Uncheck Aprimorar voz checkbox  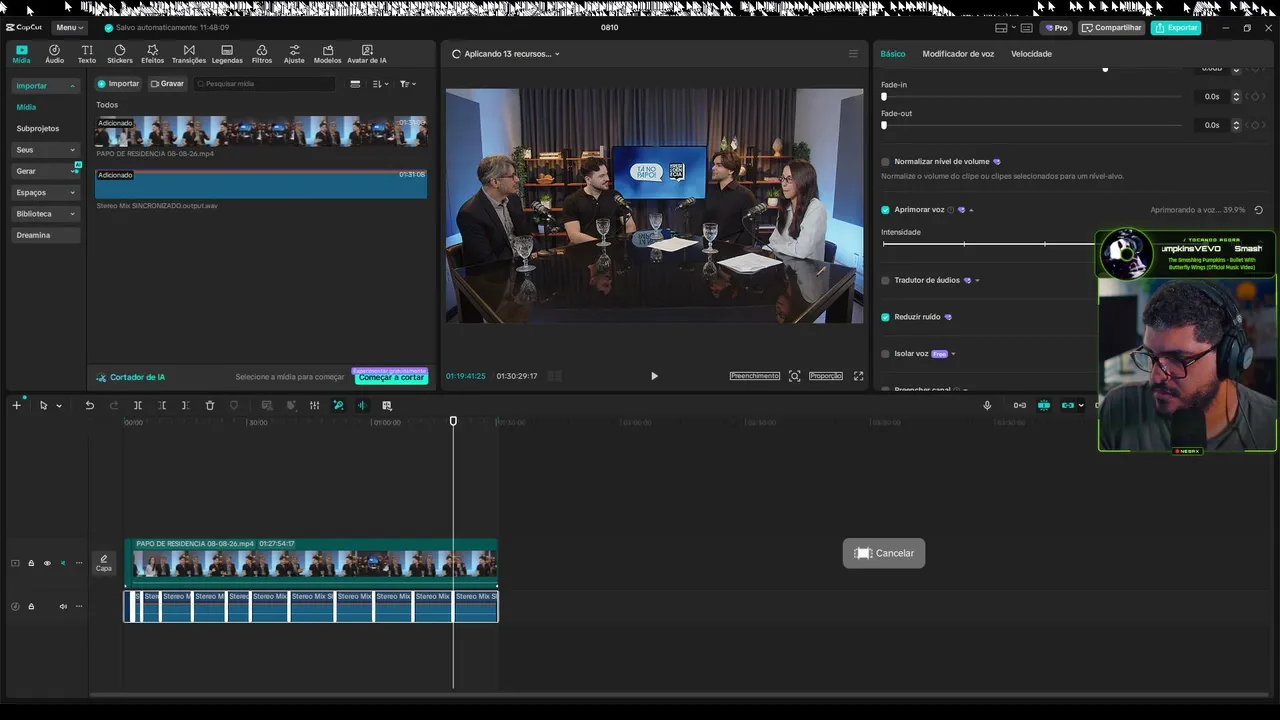(885, 210)
